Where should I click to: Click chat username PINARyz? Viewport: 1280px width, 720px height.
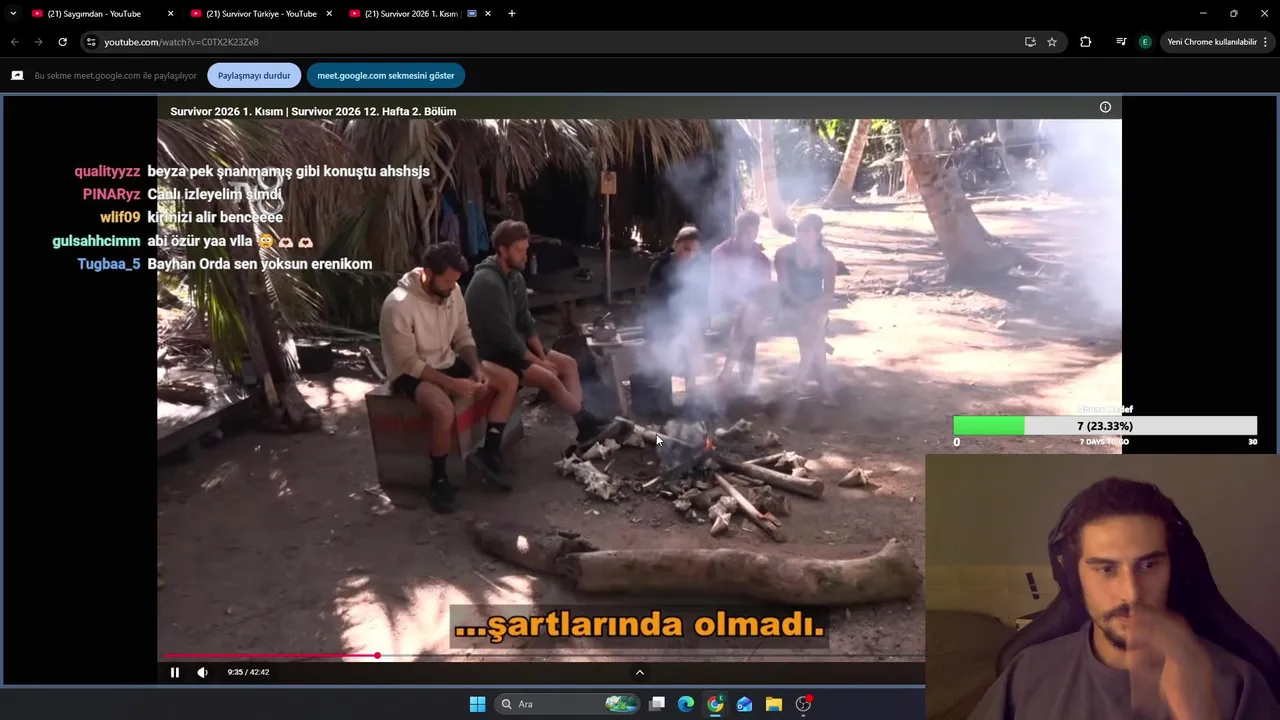(x=111, y=194)
